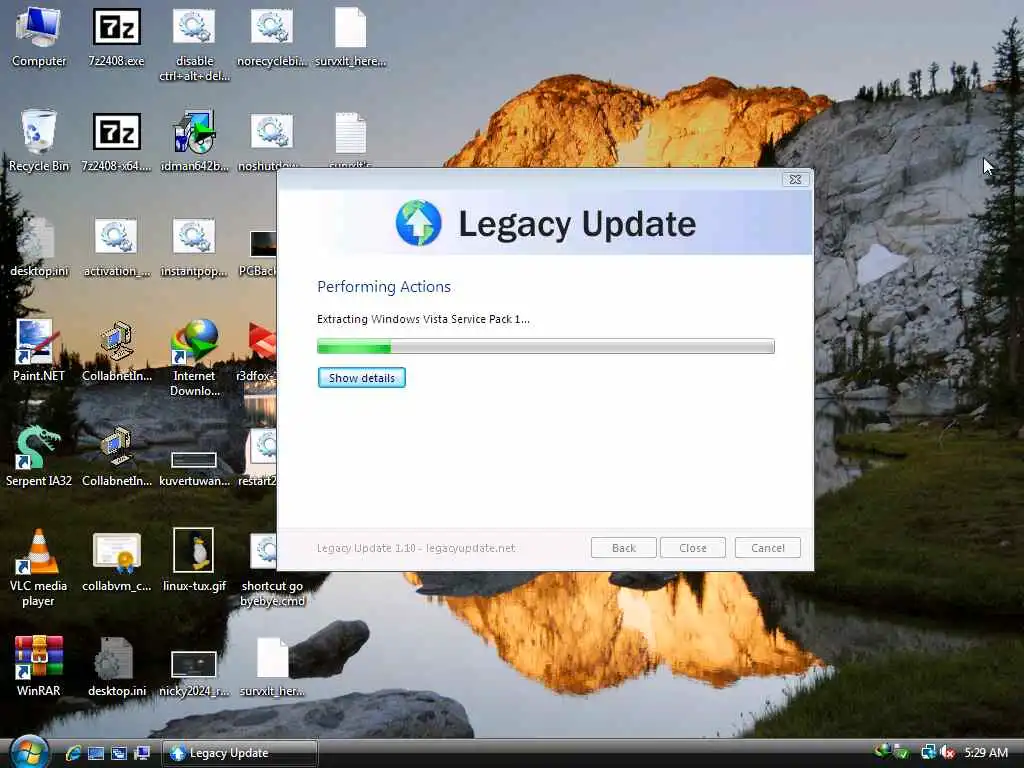
Task: Open the WinRAR shortcut
Action: 39,666
